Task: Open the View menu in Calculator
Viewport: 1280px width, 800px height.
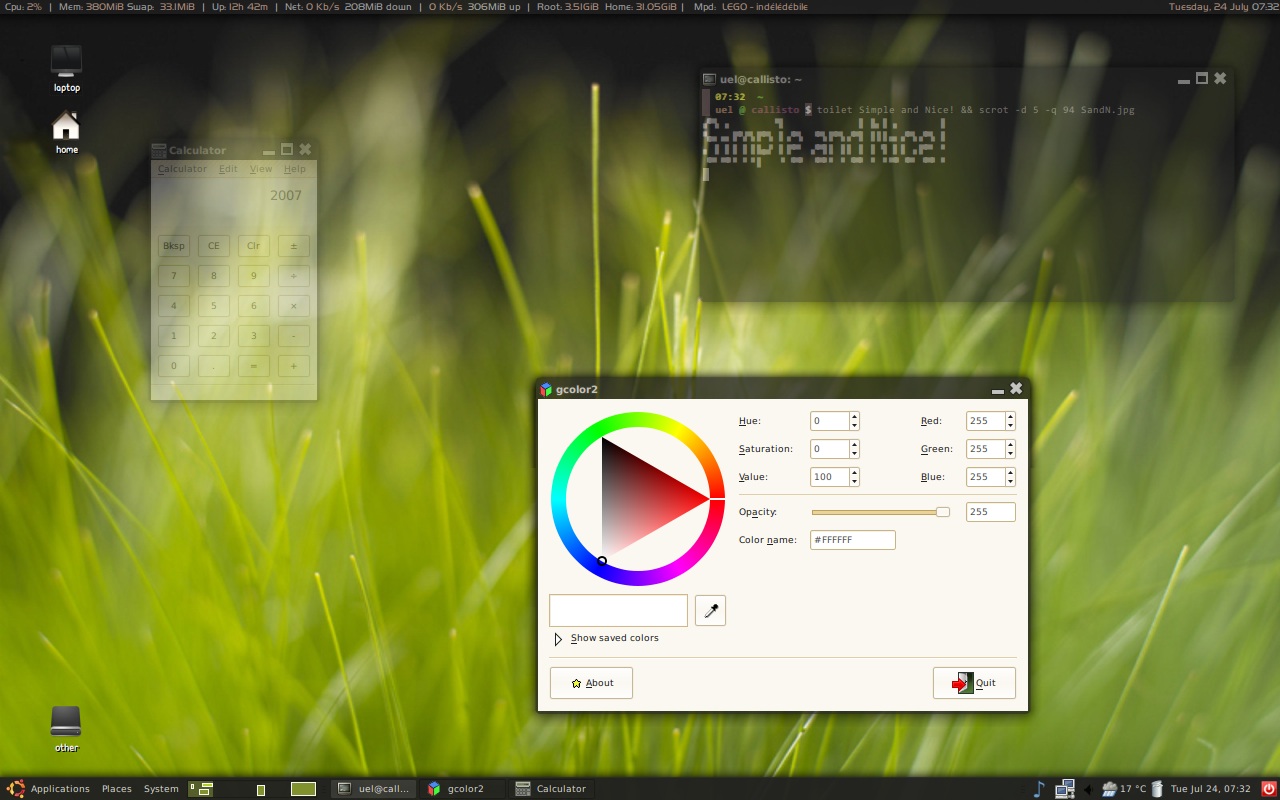Action: (x=261, y=169)
